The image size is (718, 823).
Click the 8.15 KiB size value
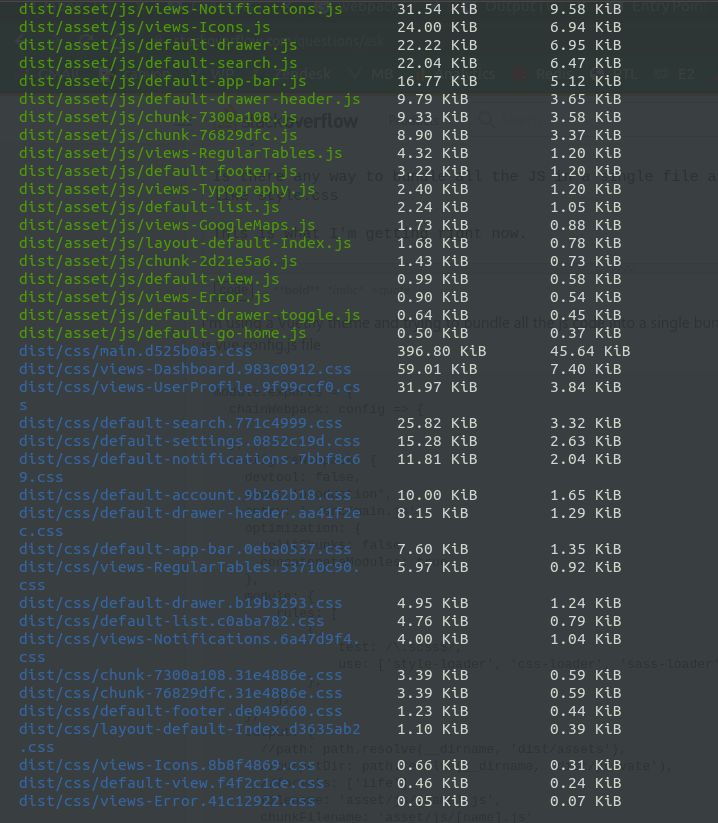coord(432,513)
